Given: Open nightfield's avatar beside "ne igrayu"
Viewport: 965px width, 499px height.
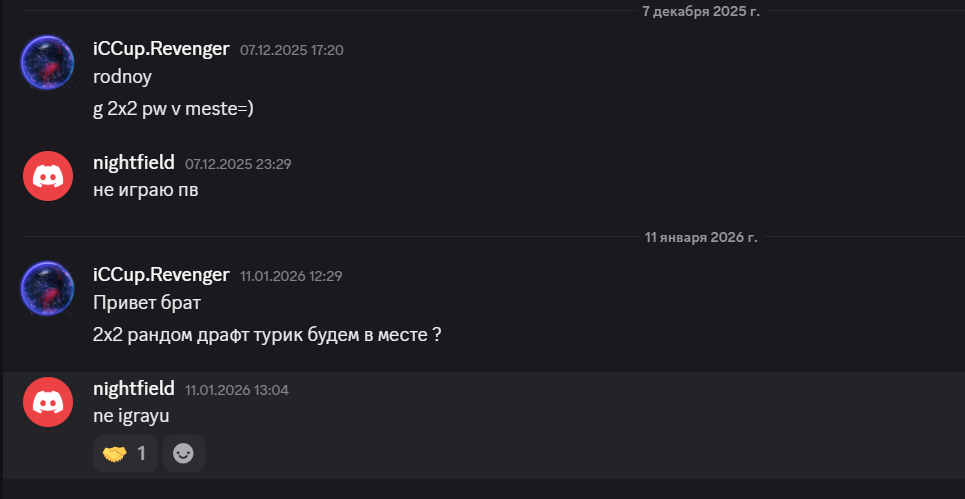Looking at the screenshot, I should [48, 402].
